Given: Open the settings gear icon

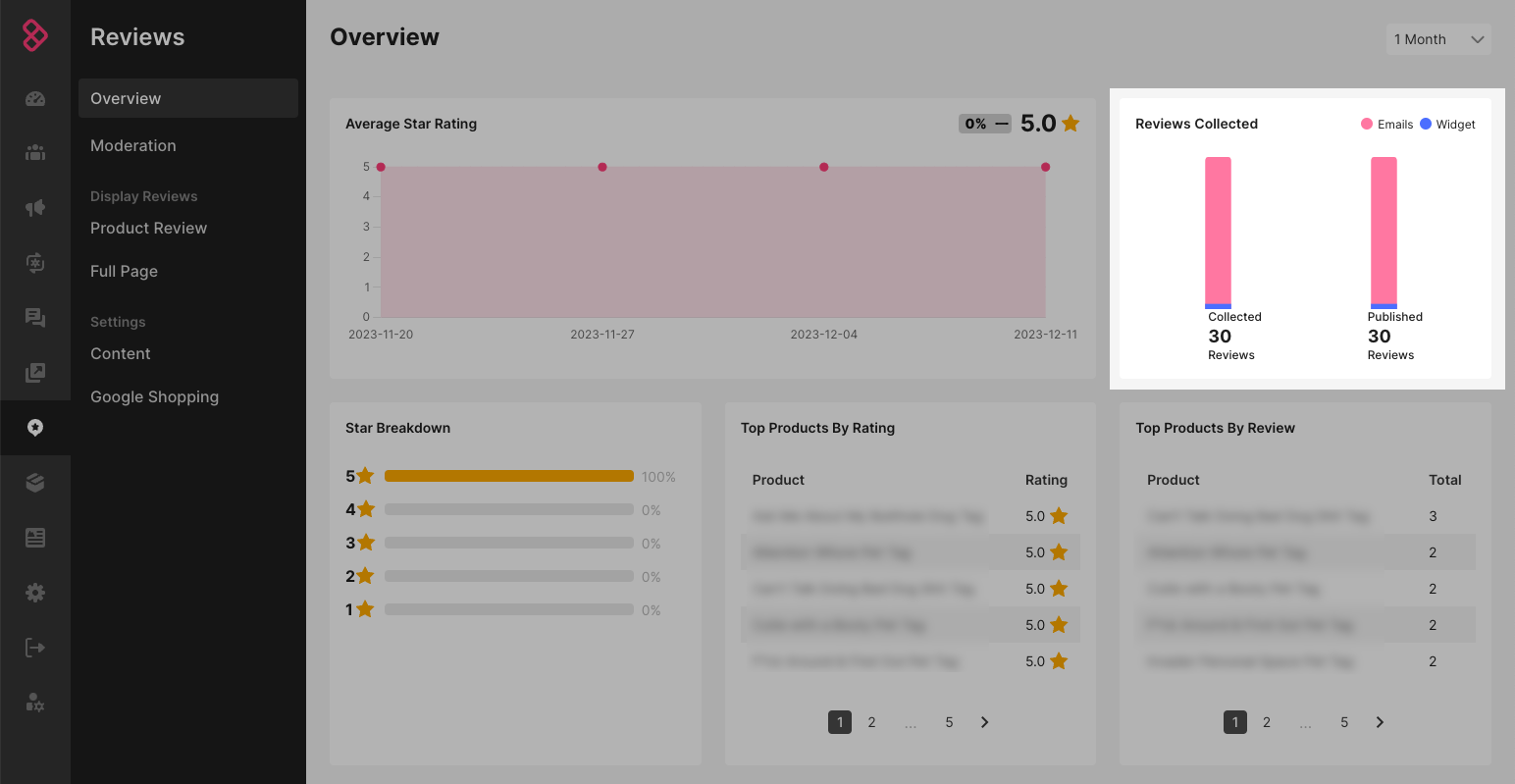Looking at the screenshot, I should pos(35,592).
